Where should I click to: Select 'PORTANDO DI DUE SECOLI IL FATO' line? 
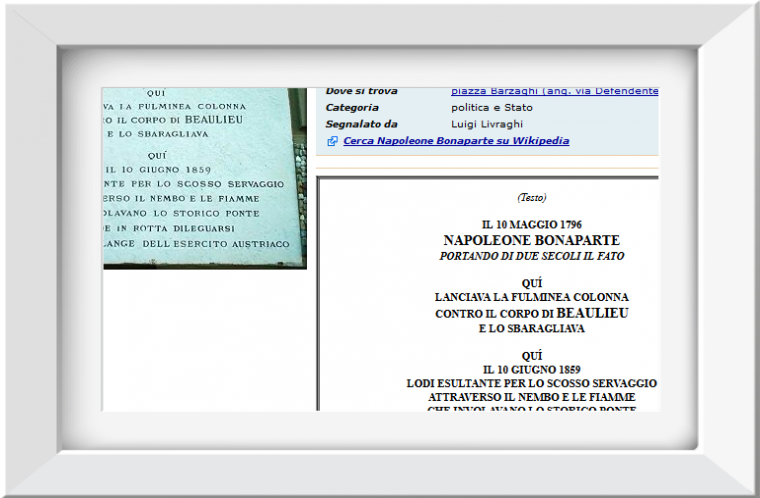[x=532, y=256]
